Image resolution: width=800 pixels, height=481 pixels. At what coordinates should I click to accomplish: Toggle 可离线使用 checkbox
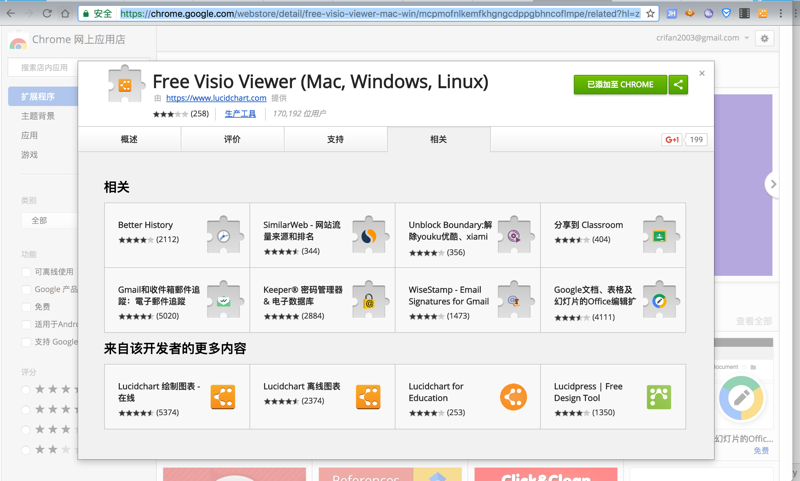tap(26, 272)
